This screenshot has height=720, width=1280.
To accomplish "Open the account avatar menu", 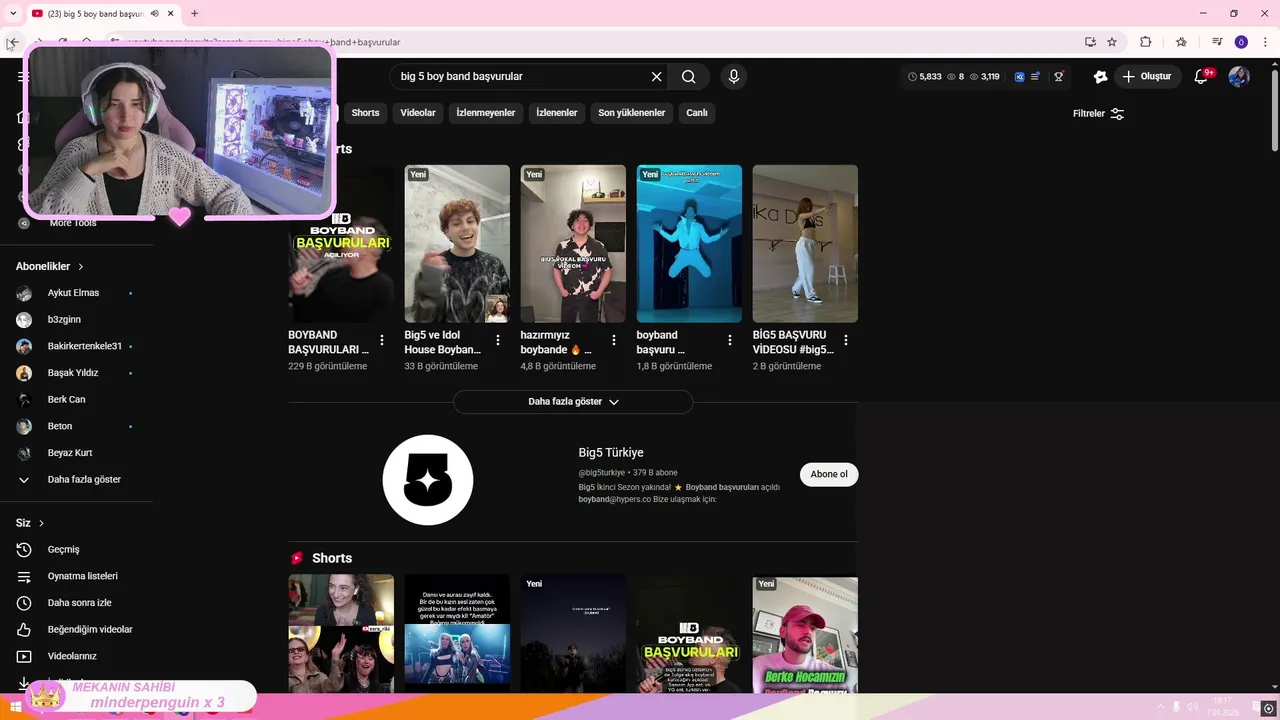I will [x=1239, y=77].
